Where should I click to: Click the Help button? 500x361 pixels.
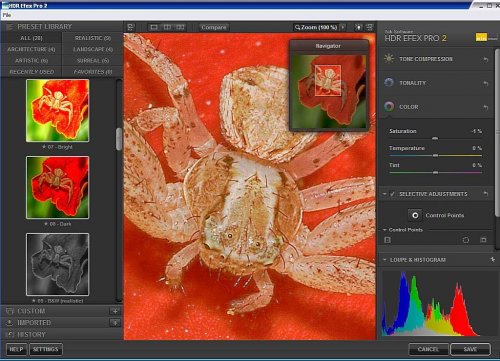[16, 349]
